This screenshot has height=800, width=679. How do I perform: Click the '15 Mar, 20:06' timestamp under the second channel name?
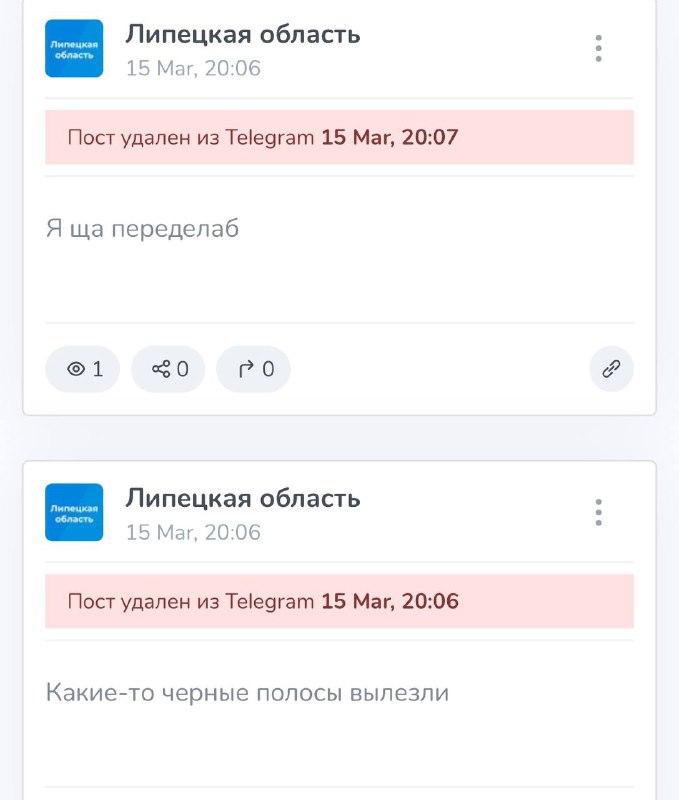click(193, 532)
